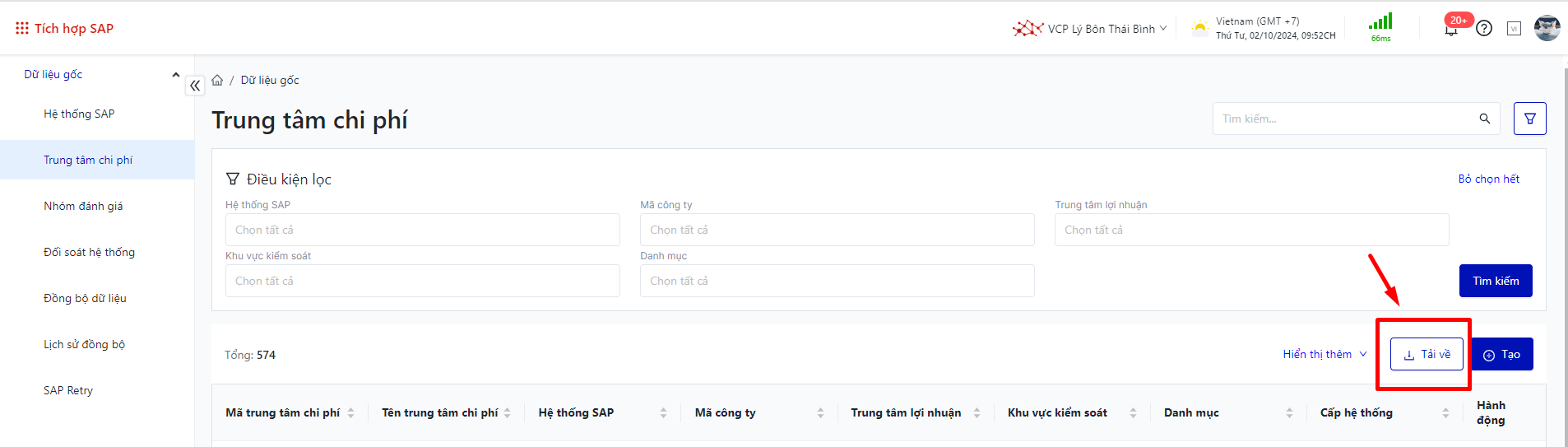Go to Lịch sử đồng bộ menu item

[84, 344]
